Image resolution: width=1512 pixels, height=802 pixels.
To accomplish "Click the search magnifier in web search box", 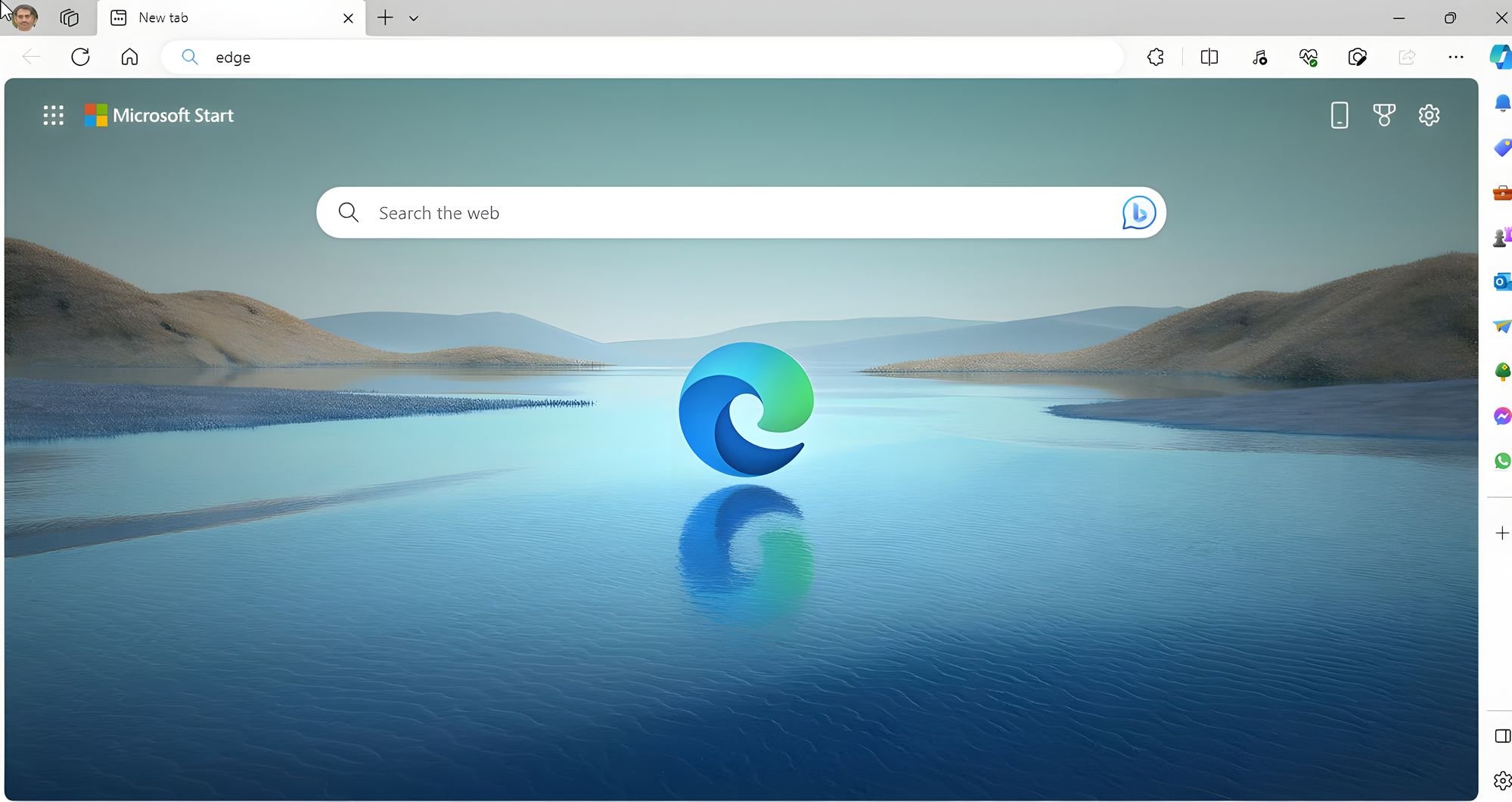I will 349,213.
